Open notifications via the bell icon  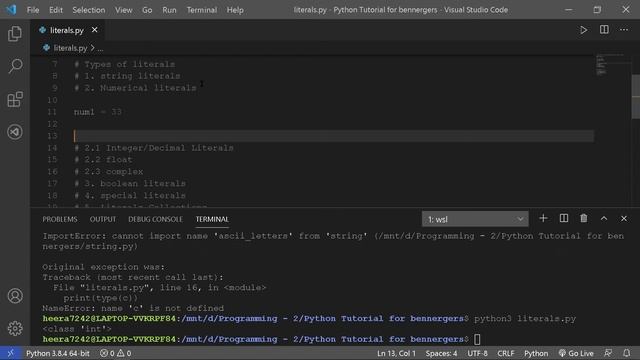627,353
